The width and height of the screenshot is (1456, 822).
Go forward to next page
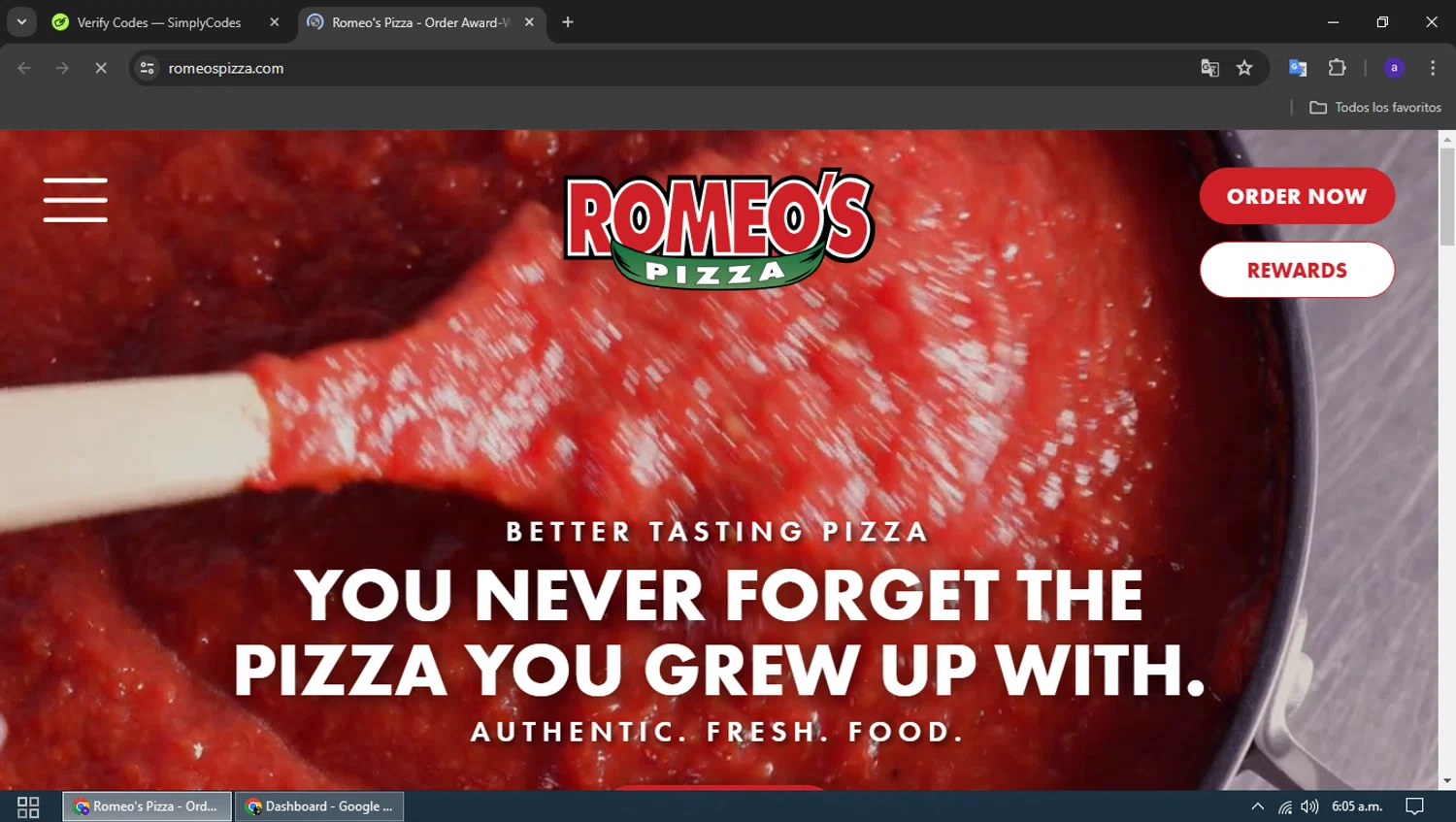tap(62, 68)
